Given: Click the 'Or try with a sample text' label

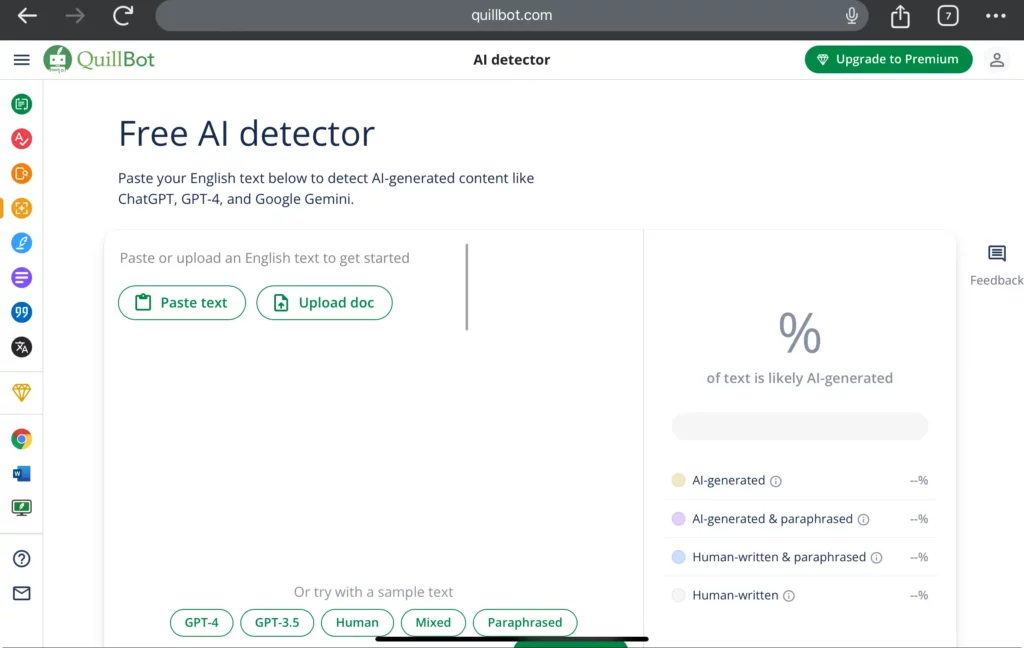Looking at the screenshot, I should (373, 592).
